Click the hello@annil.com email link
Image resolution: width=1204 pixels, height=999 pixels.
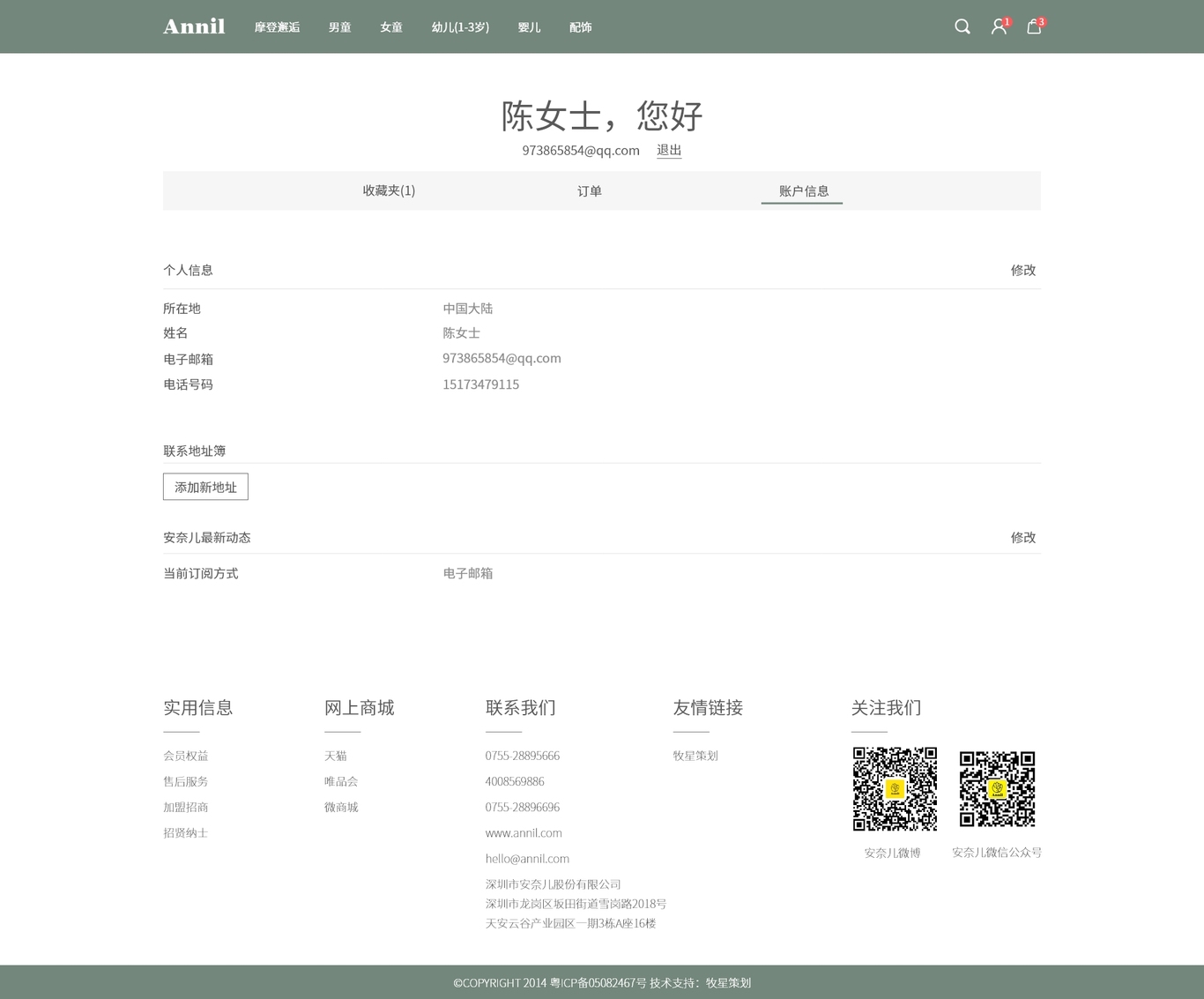click(527, 858)
